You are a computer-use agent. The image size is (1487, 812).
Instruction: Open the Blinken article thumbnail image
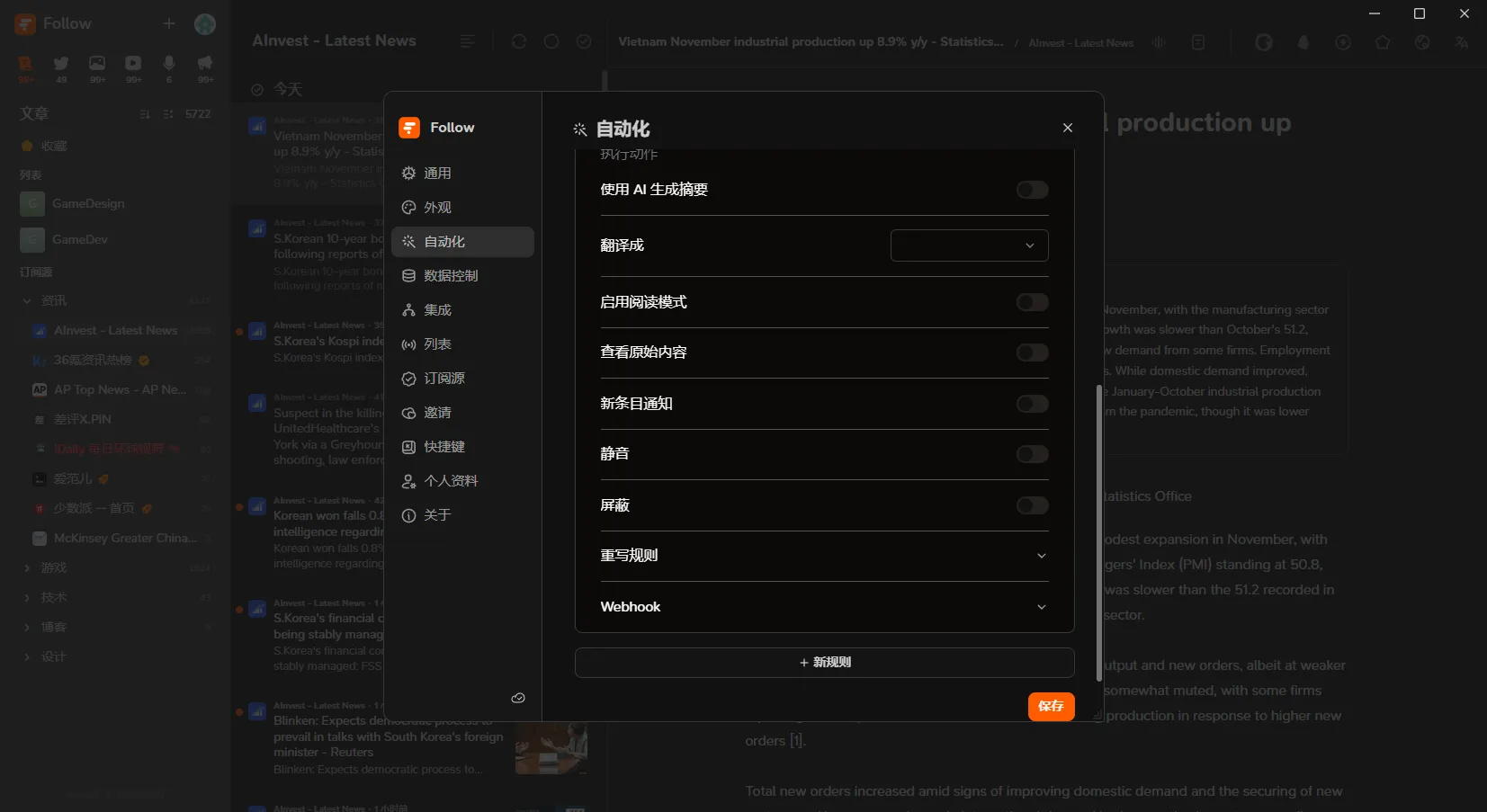click(550, 748)
